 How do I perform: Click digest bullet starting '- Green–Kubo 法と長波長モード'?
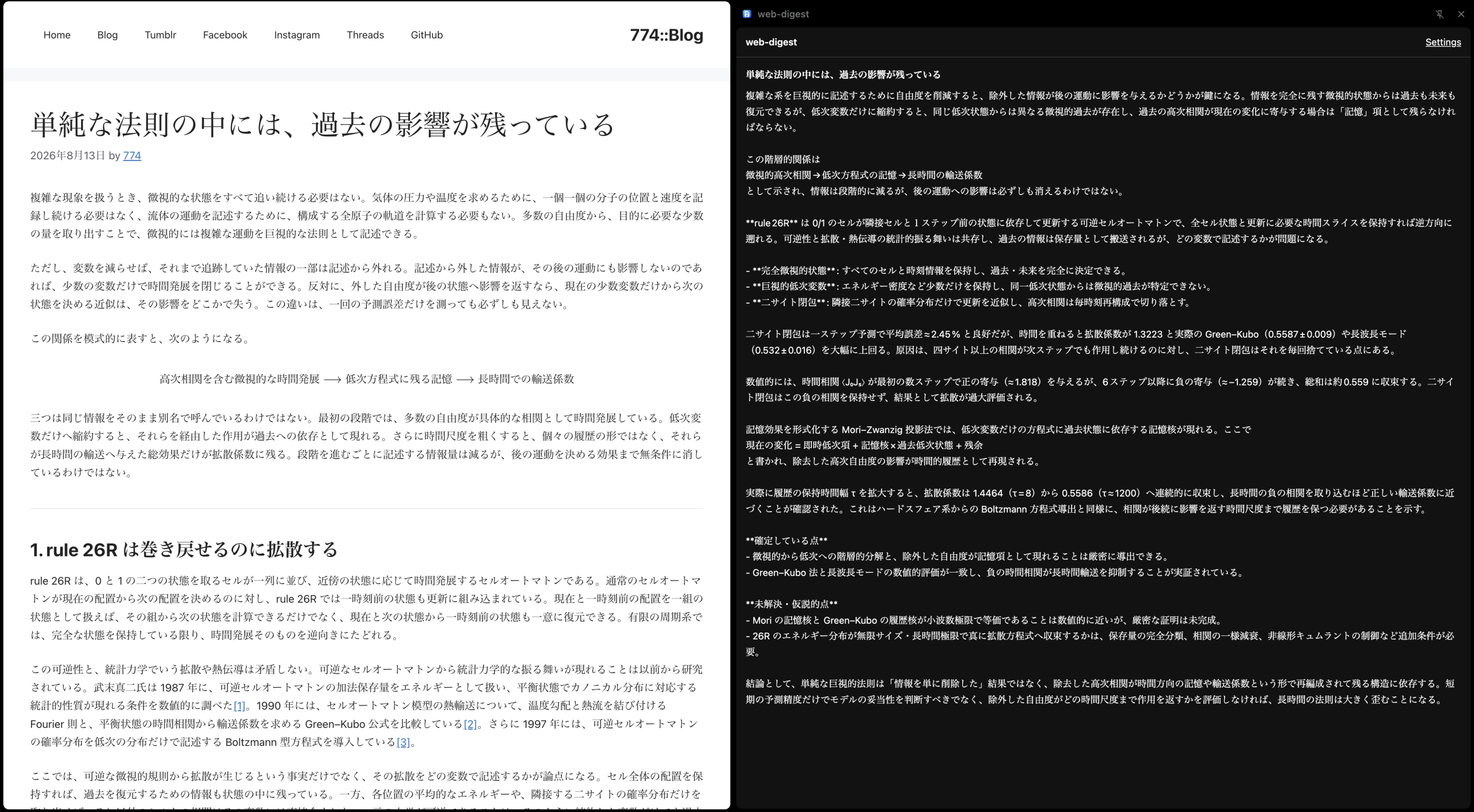(994, 573)
